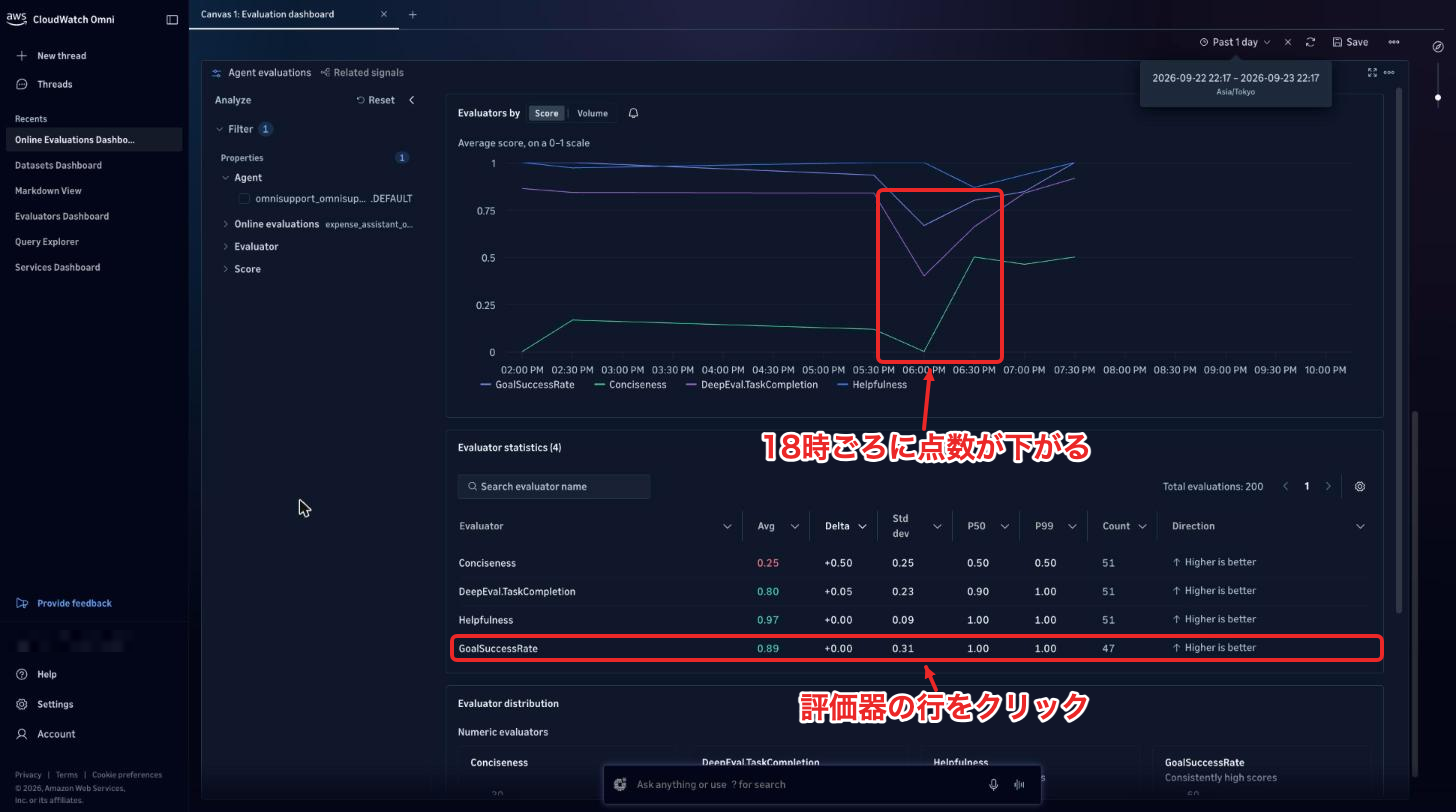Viewport: 1456px width, 812px height.
Task: Select the Canvas 1: Evaluation dashboard tab
Action: (x=267, y=14)
